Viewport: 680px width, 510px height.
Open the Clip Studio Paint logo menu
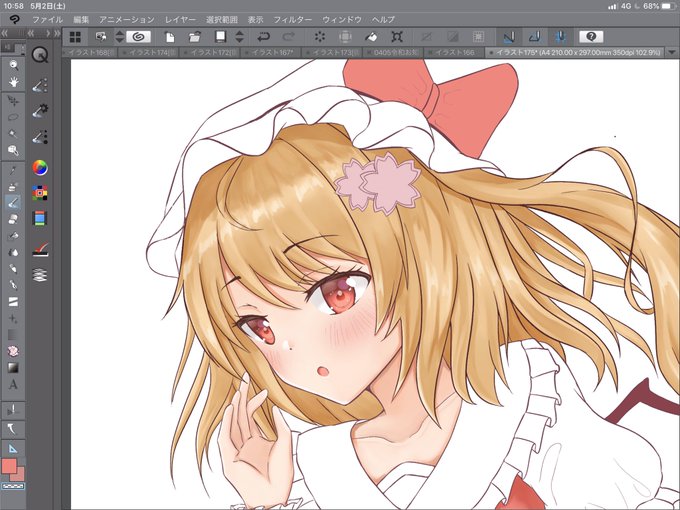click(x=14, y=20)
